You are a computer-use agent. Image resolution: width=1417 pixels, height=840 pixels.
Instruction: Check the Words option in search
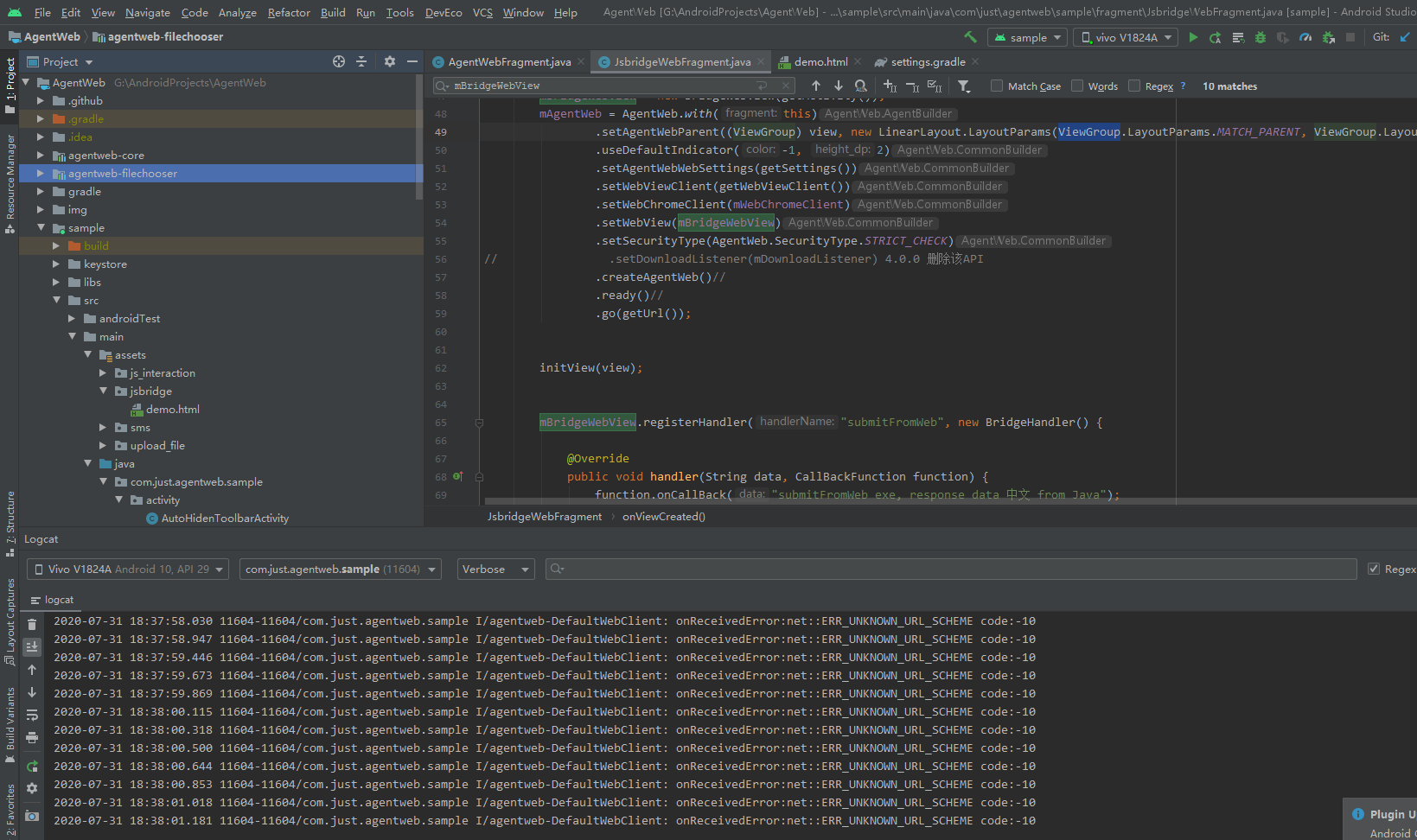(x=1076, y=86)
